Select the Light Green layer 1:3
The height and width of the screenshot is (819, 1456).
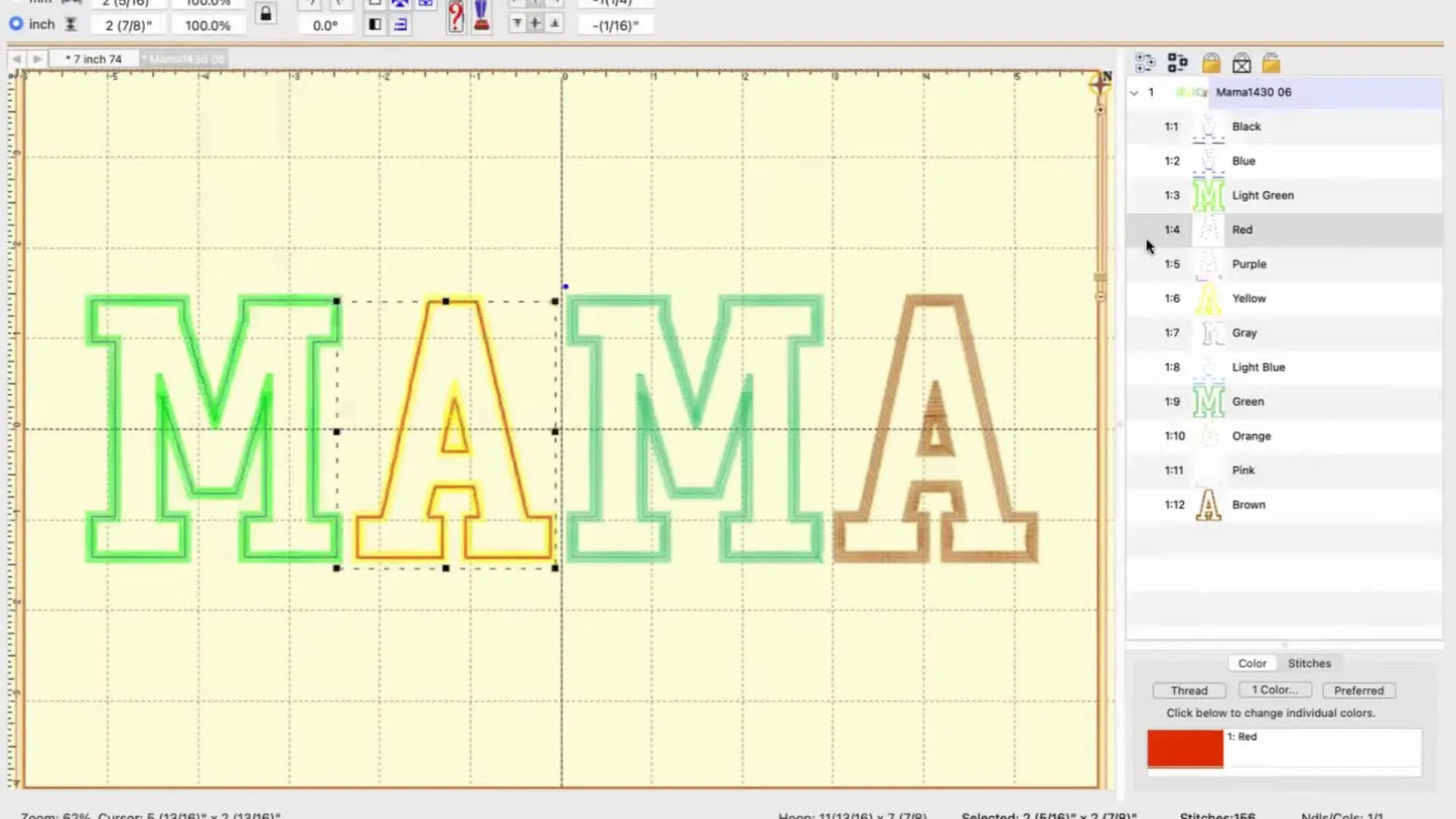coord(1262,196)
